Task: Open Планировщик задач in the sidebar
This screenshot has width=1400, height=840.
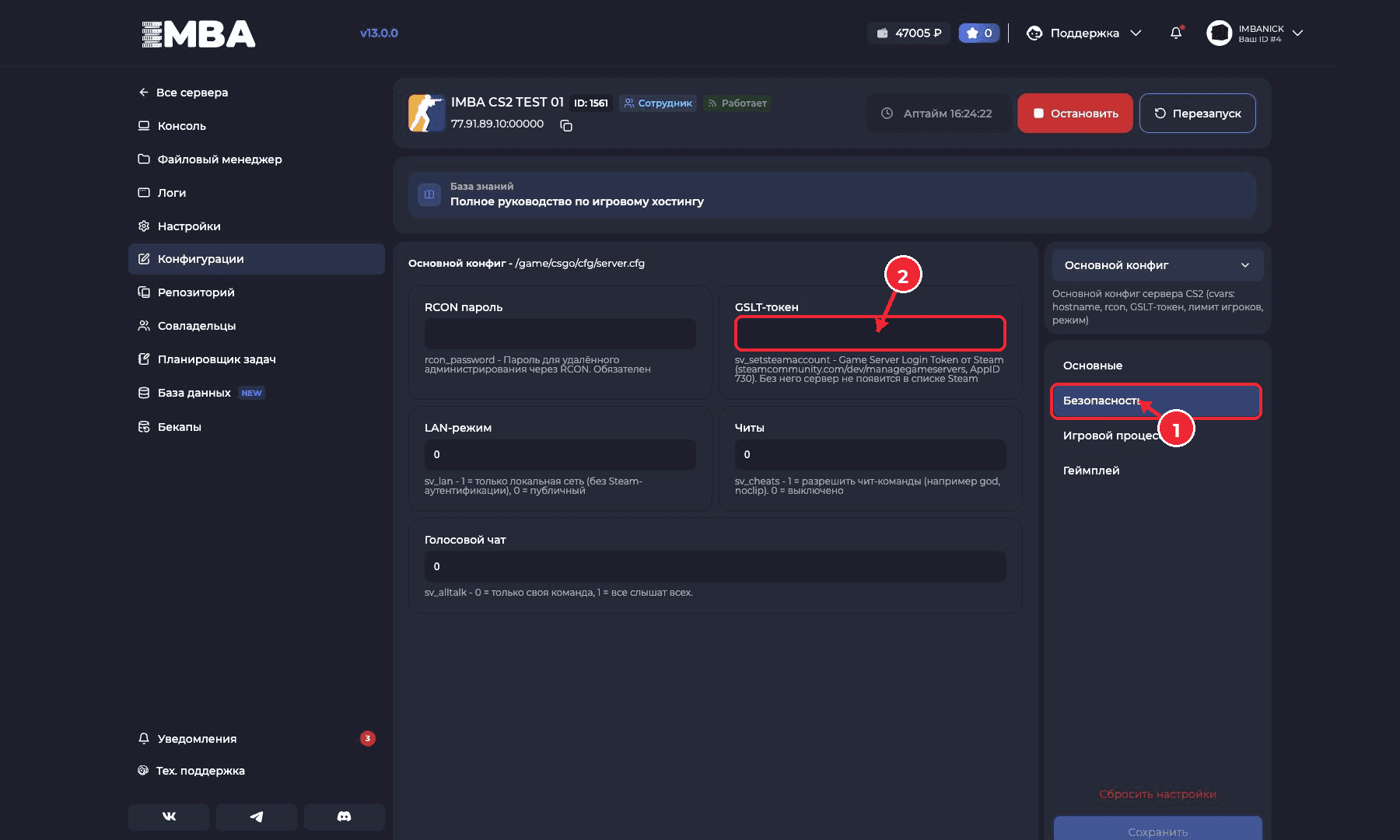Action: tap(257, 359)
